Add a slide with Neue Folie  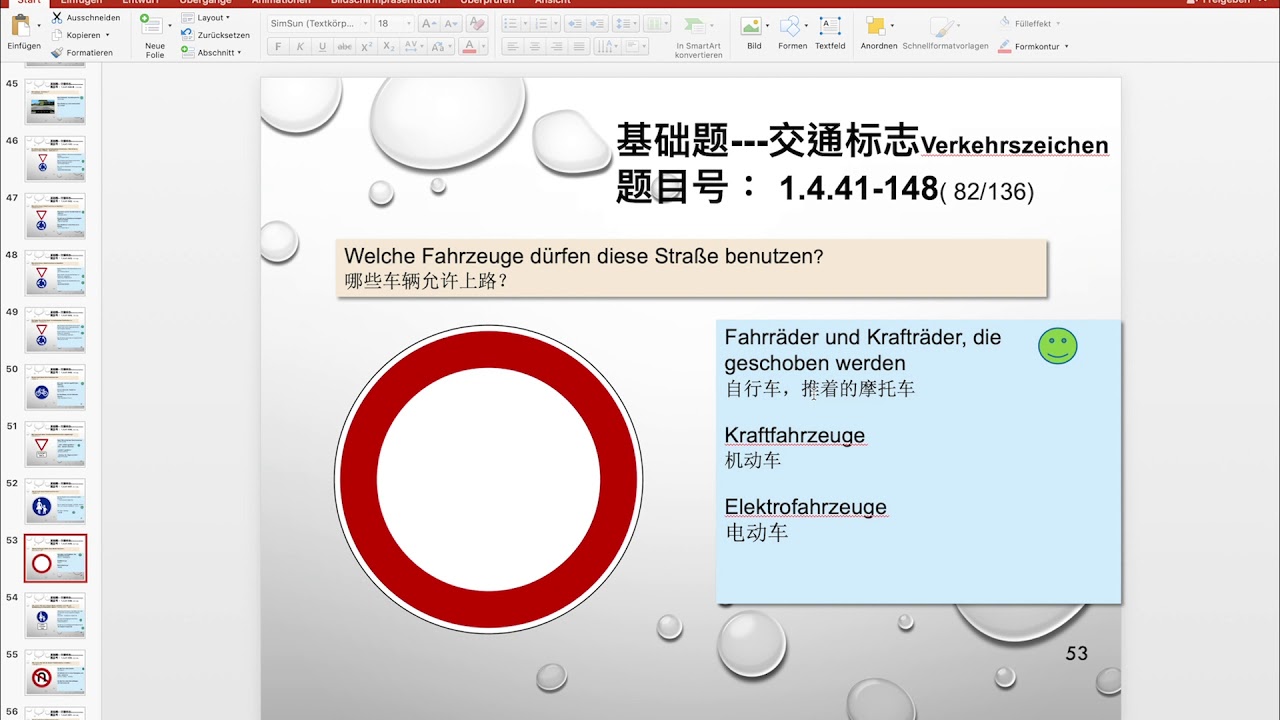(x=154, y=37)
